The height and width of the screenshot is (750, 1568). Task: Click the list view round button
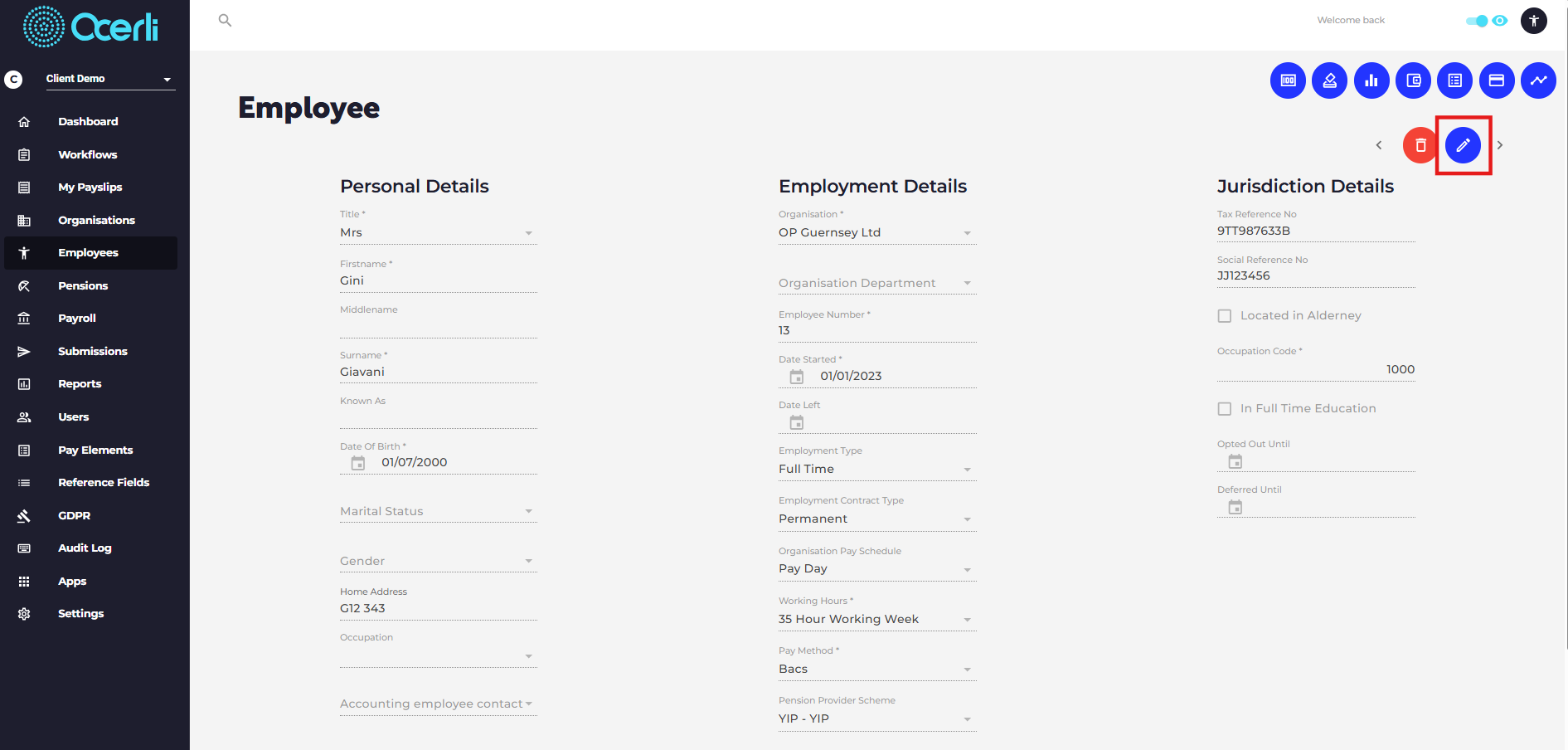pos(1454,80)
